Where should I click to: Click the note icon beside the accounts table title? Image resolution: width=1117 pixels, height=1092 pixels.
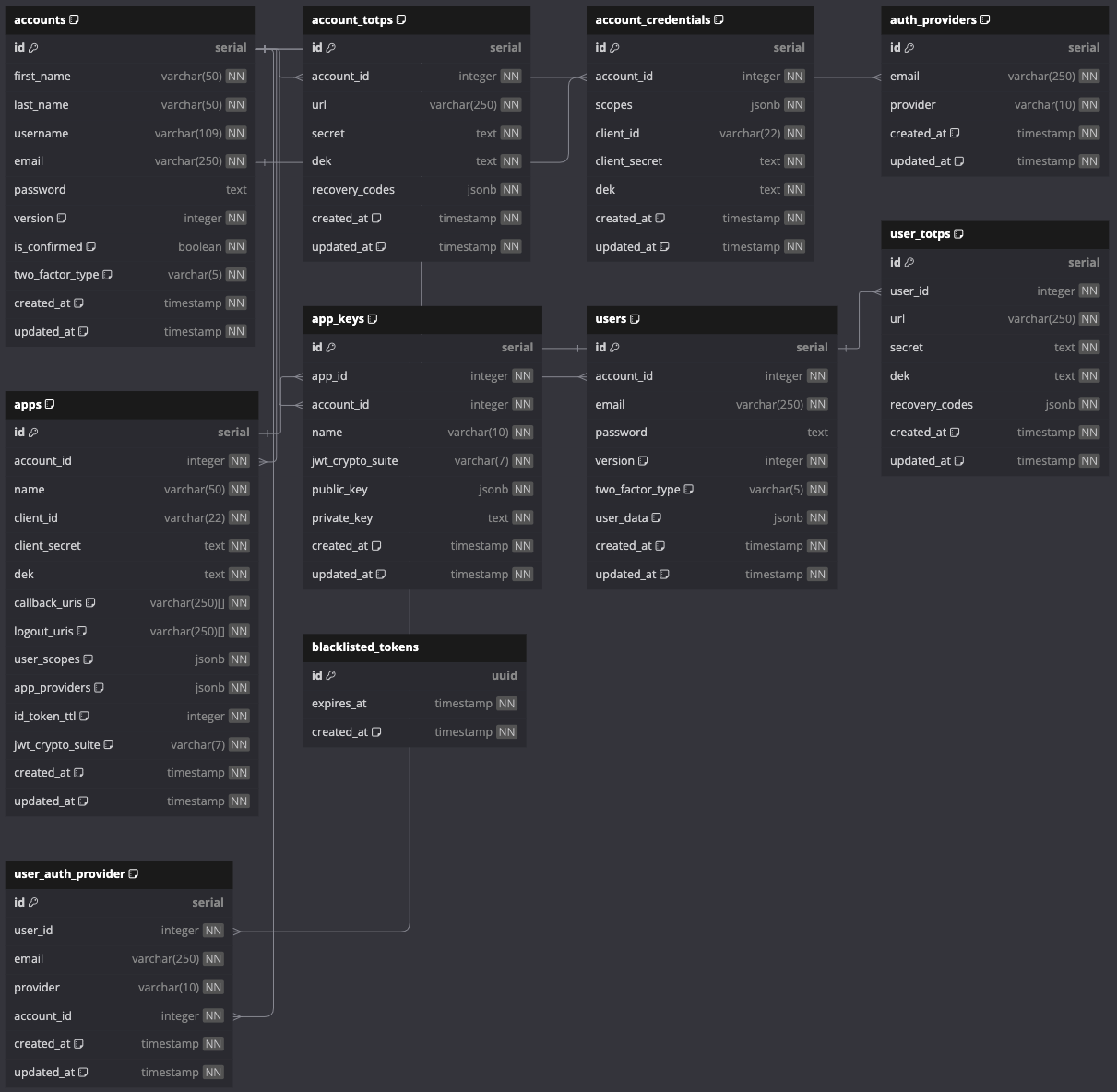75,19
